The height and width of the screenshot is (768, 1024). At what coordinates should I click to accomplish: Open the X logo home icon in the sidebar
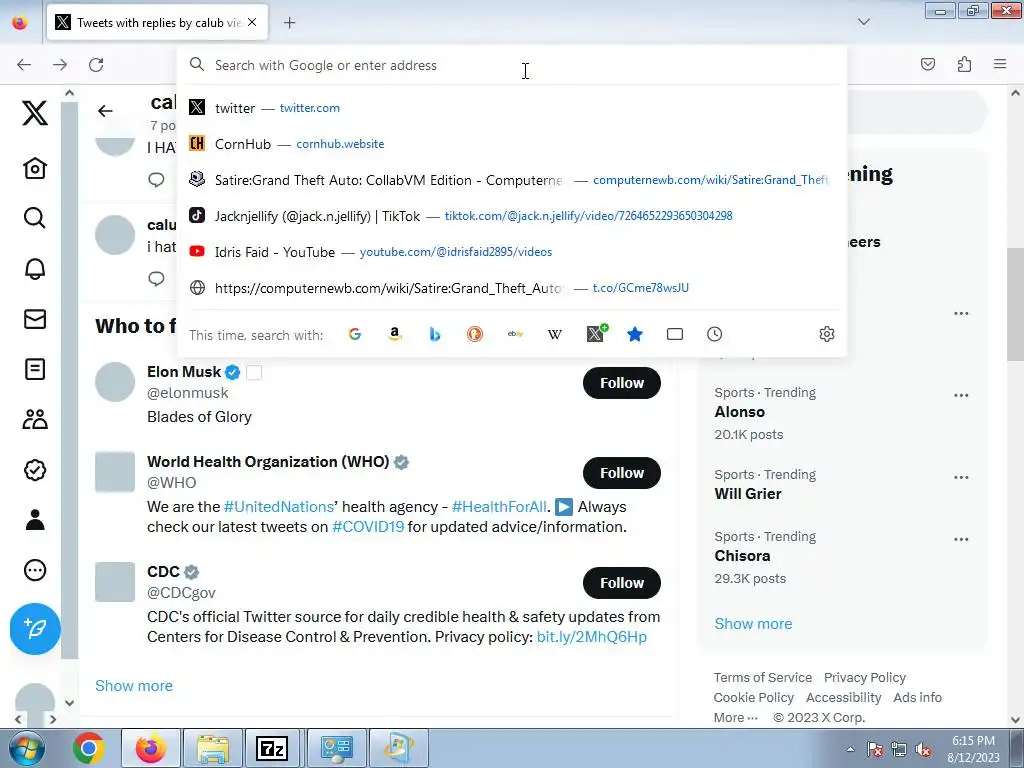35,113
